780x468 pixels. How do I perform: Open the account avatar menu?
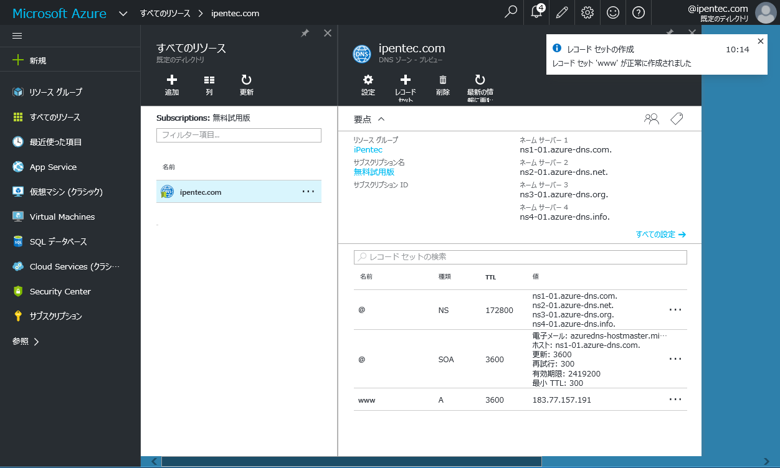765,12
